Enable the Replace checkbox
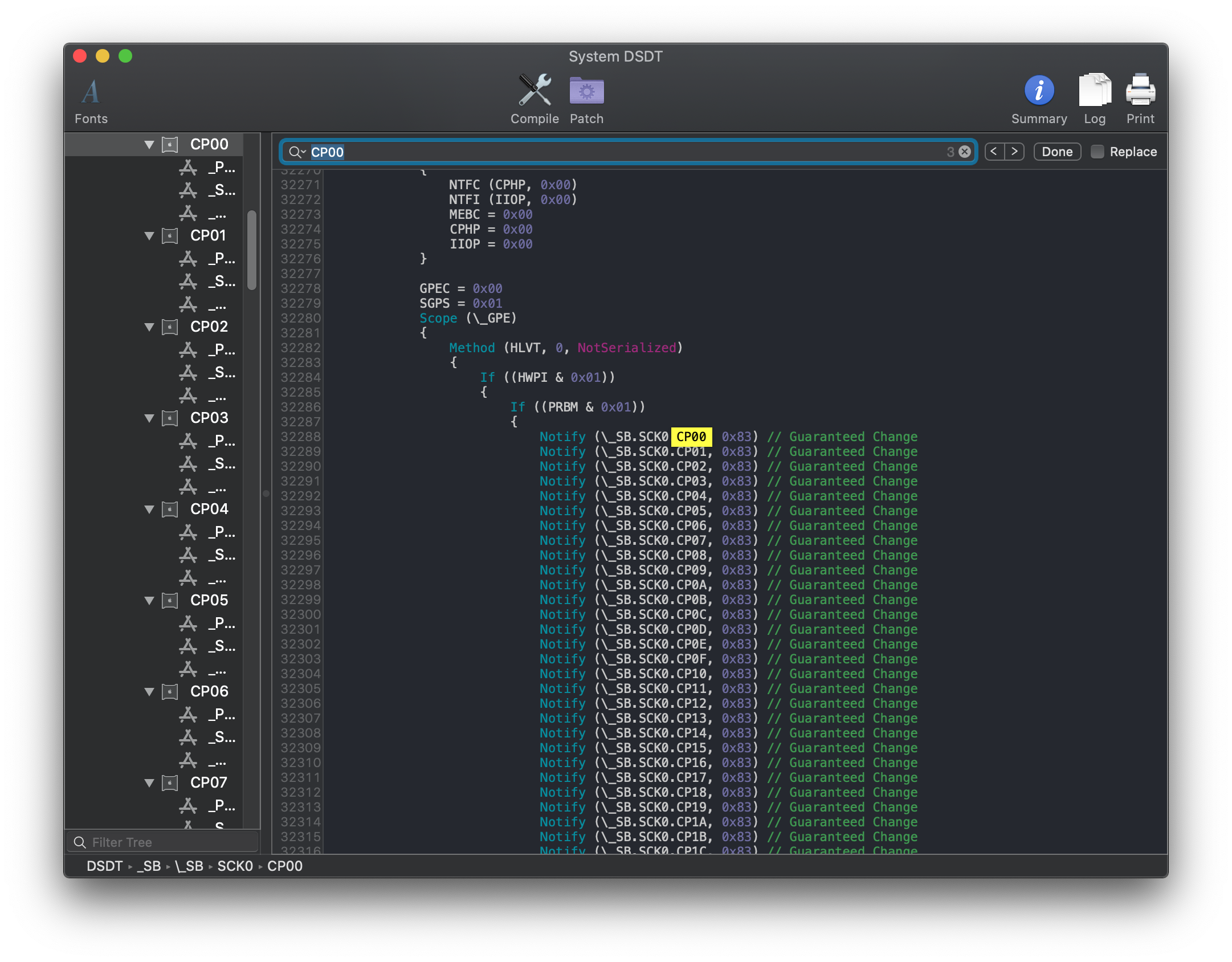 tap(1097, 152)
